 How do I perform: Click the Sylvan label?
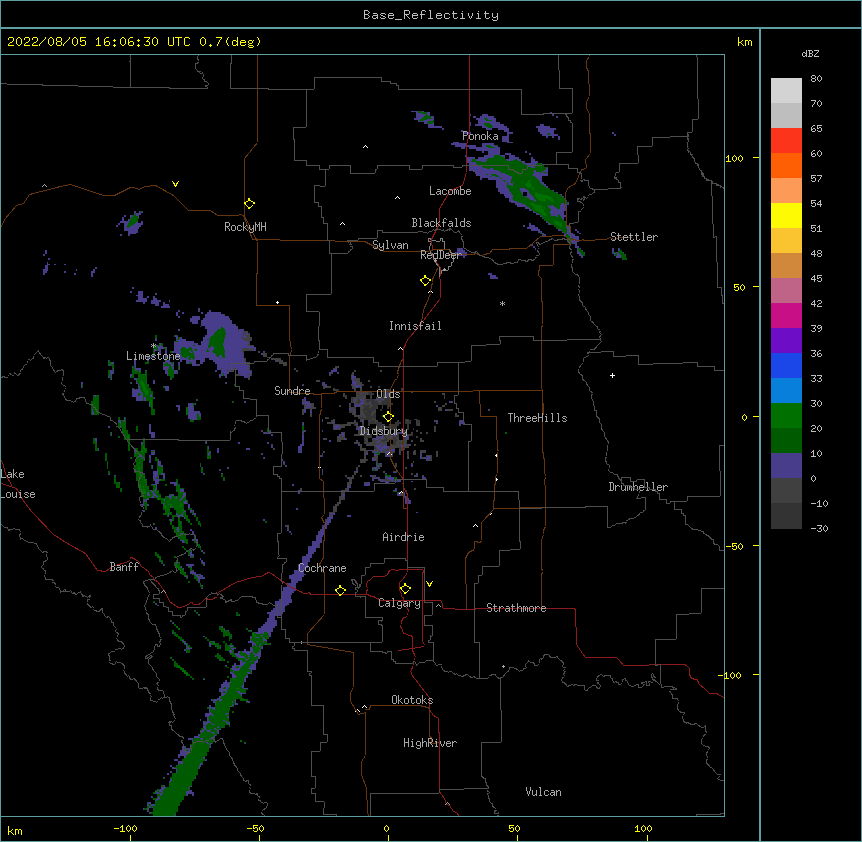390,245
